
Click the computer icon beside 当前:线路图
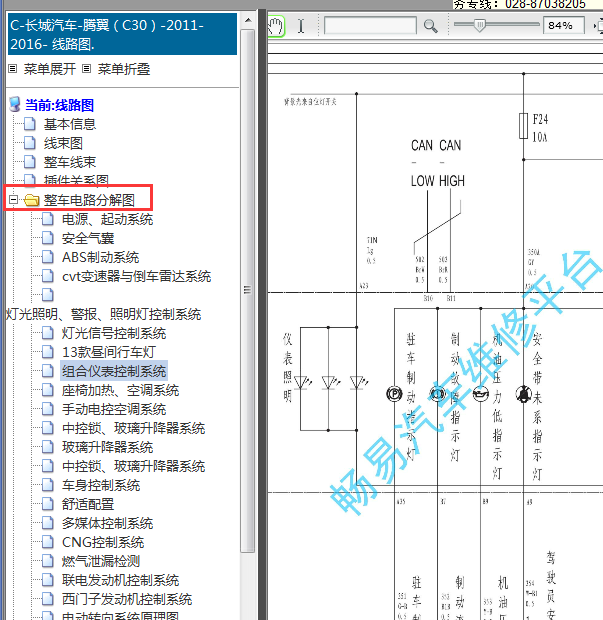15,104
